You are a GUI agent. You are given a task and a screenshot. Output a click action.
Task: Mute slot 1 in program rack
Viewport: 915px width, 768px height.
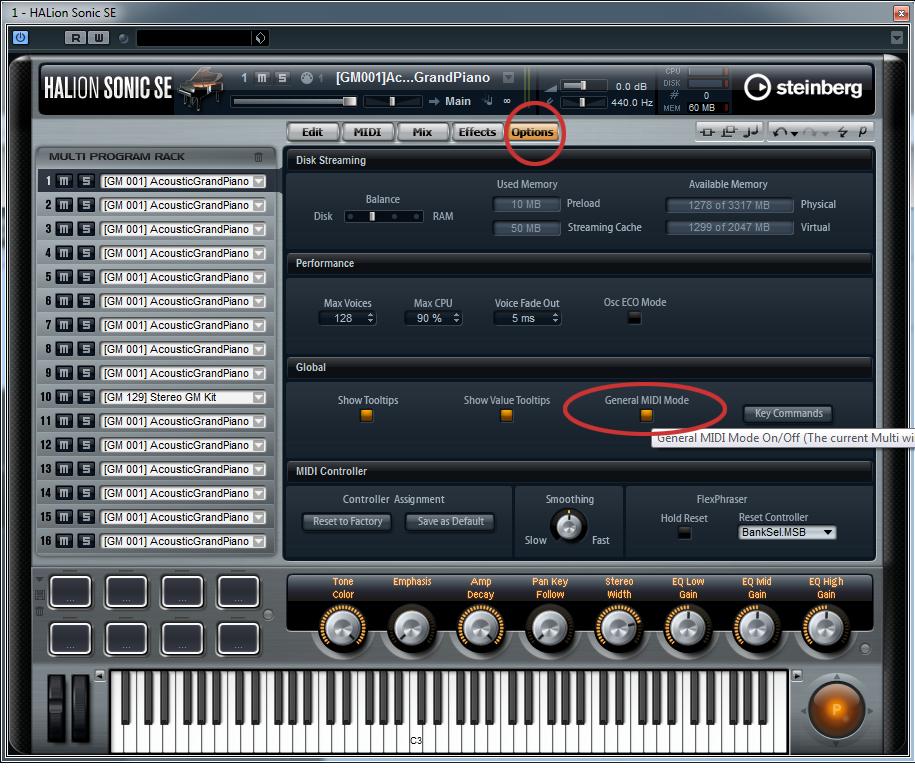pos(64,181)
